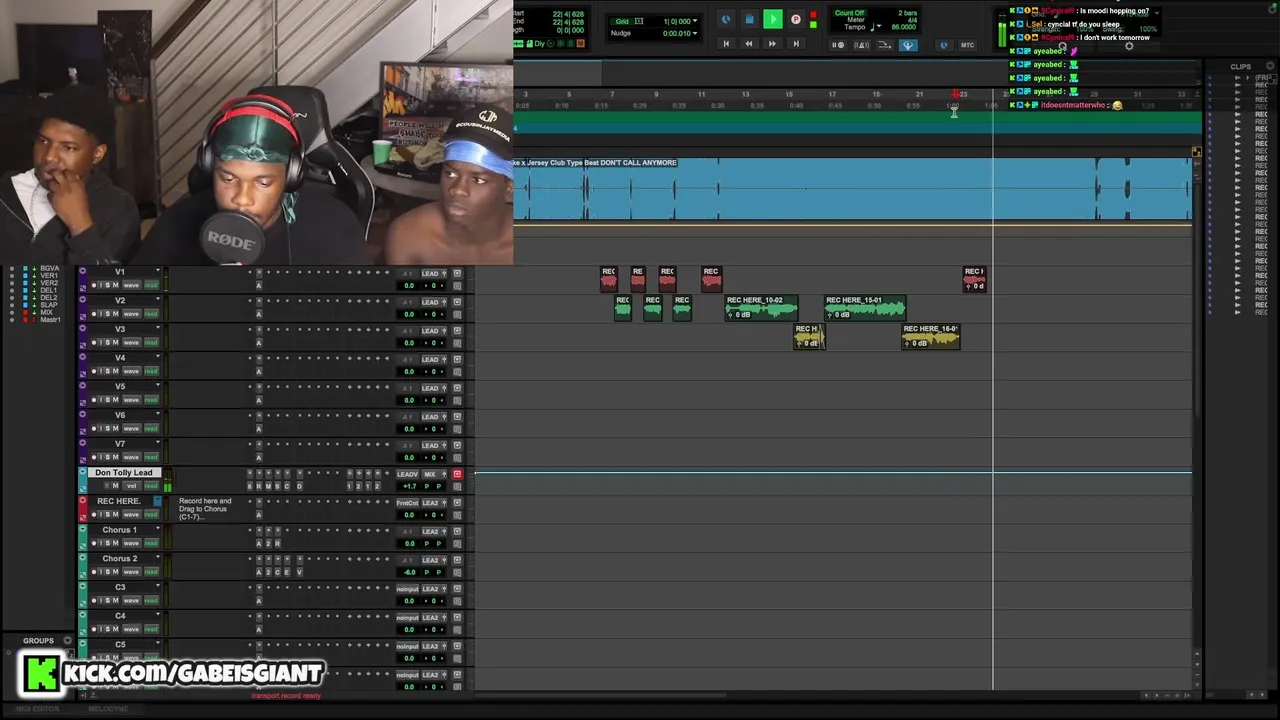
Task: Toggle the Online button left of Stop
Action: pyautogui.click(x=726, y=19)
